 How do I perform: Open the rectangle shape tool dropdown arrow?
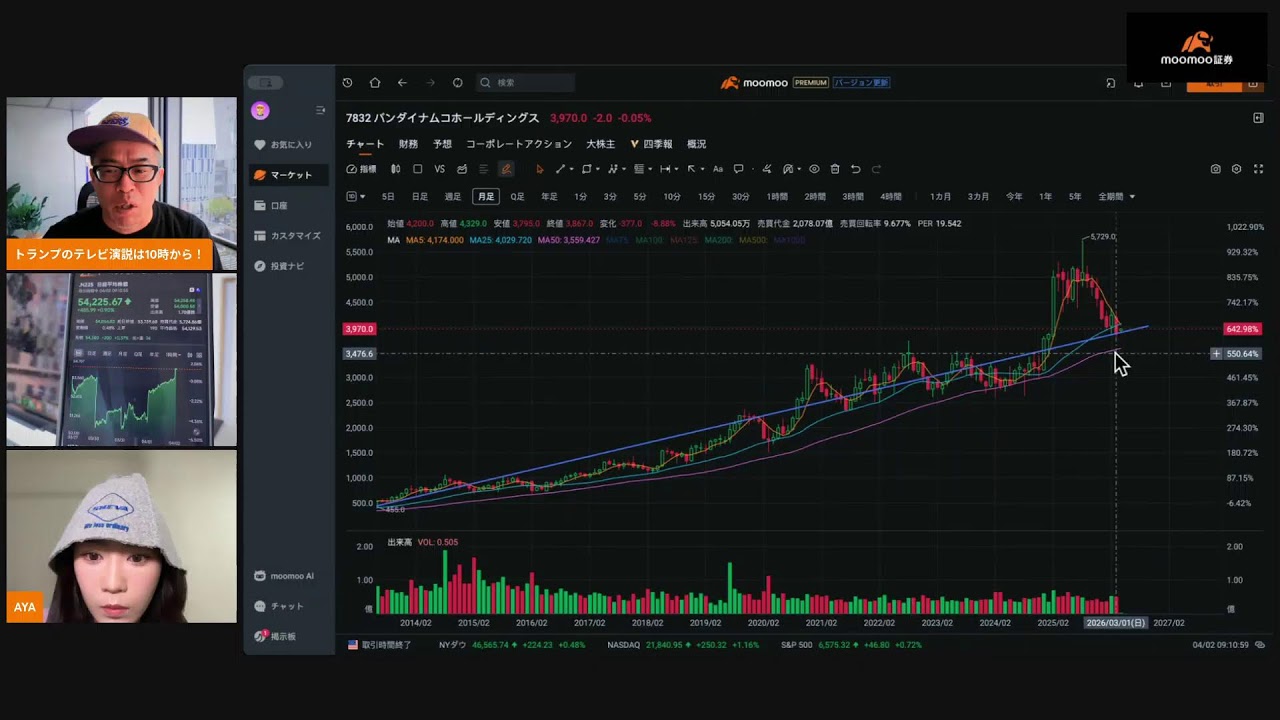(597, 169)
